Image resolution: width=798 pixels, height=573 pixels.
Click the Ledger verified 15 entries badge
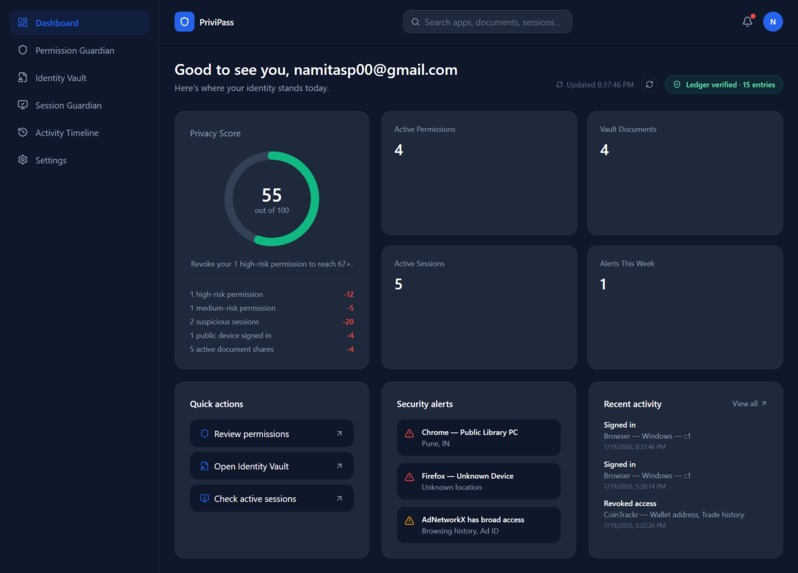(x=724, y=84)
